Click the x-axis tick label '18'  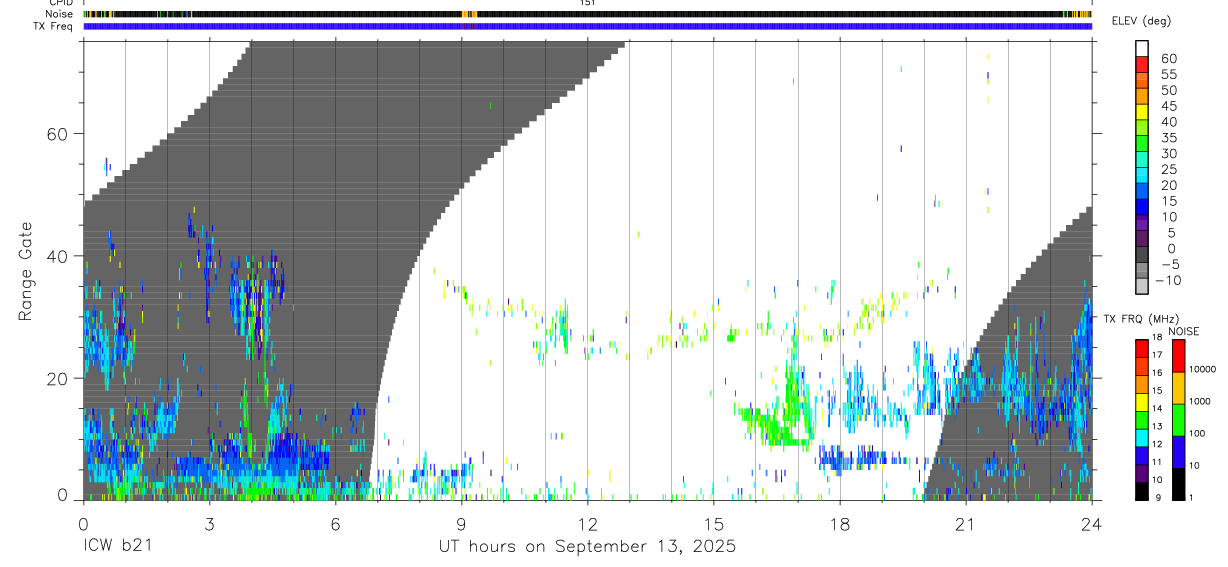[x=839, y=524]
